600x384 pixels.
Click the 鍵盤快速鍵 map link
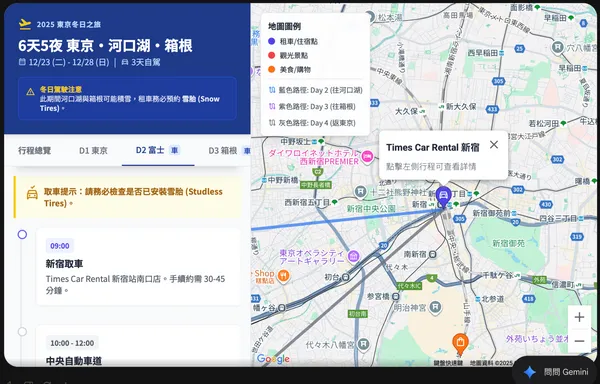[x=448, y=363]
